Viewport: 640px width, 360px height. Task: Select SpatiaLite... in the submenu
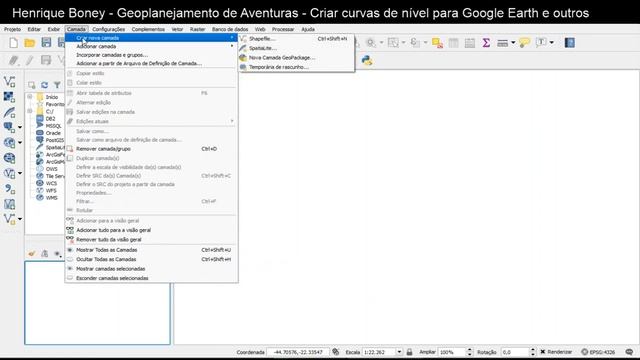pyautogui.click(x=297, y=48)
